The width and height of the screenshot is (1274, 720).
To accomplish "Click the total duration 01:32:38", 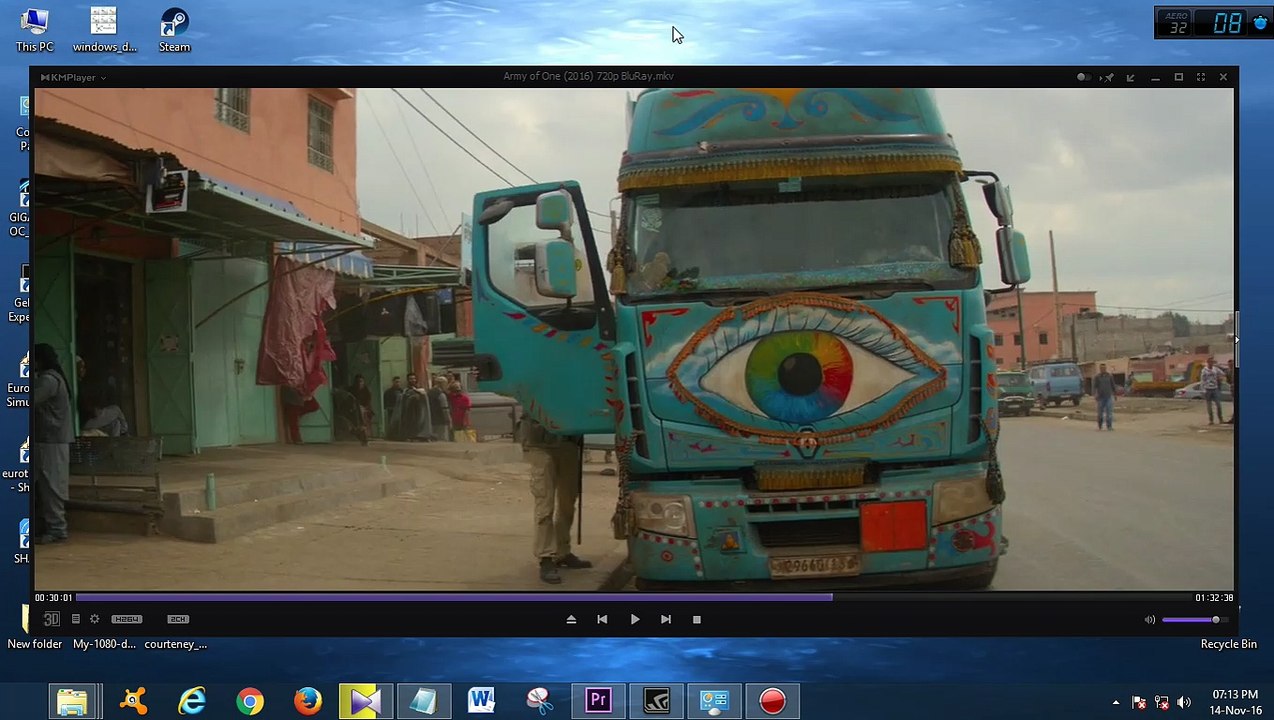I will pyautogui.click(x=1214, y=598).
